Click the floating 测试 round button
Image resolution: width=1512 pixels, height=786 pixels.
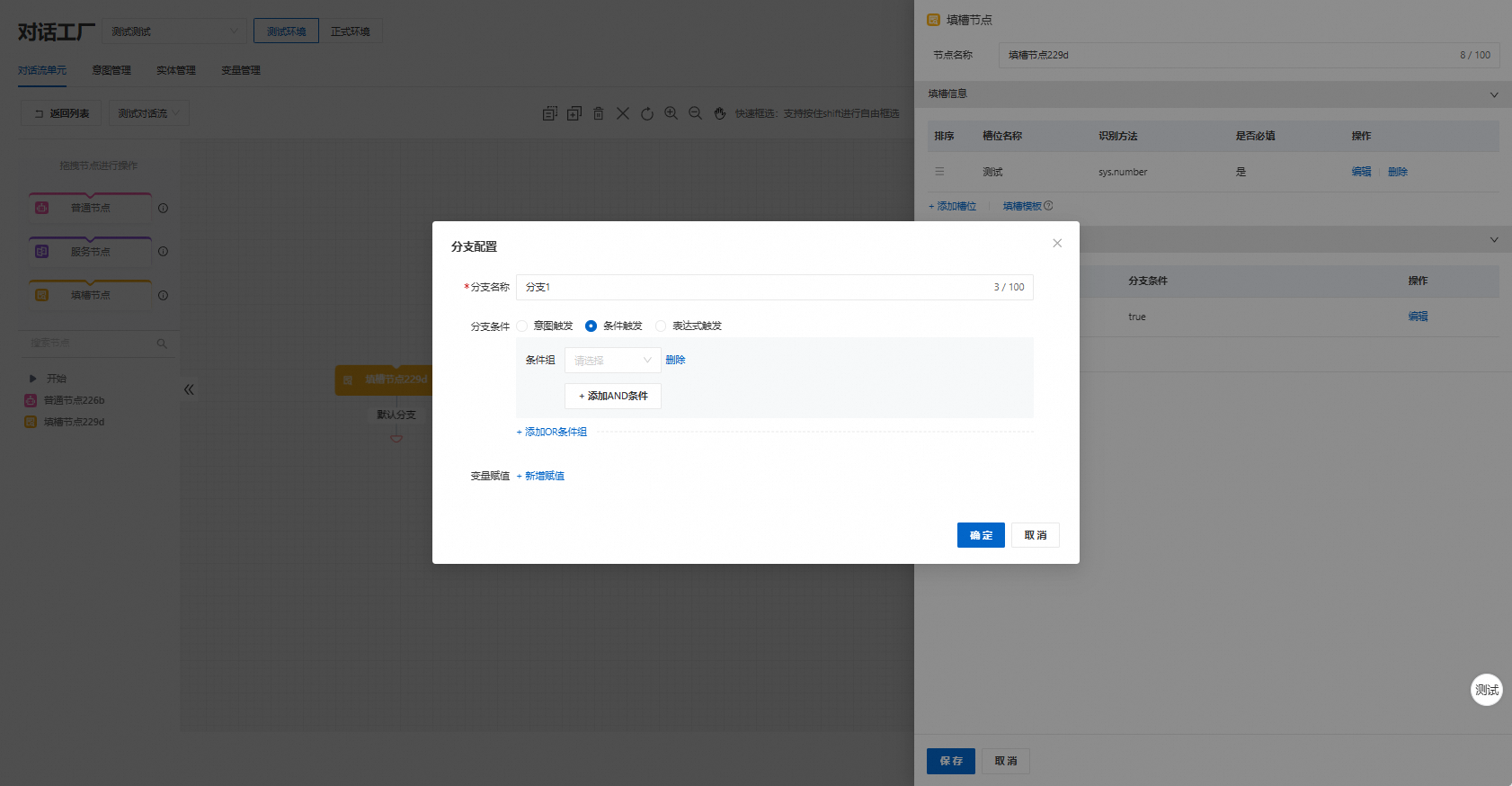pos(1487,690)
